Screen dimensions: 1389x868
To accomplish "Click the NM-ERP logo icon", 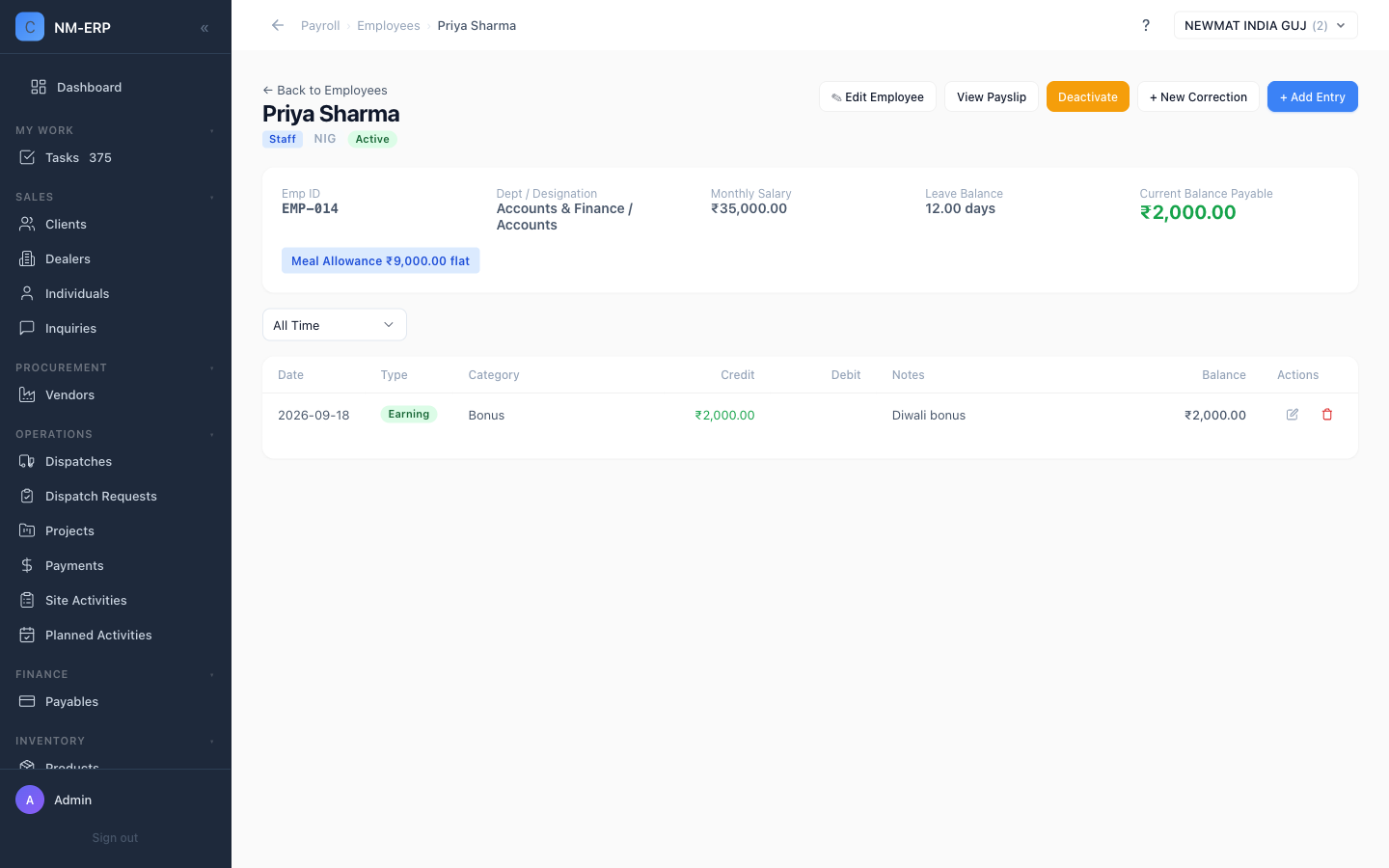I will point(30,27).
